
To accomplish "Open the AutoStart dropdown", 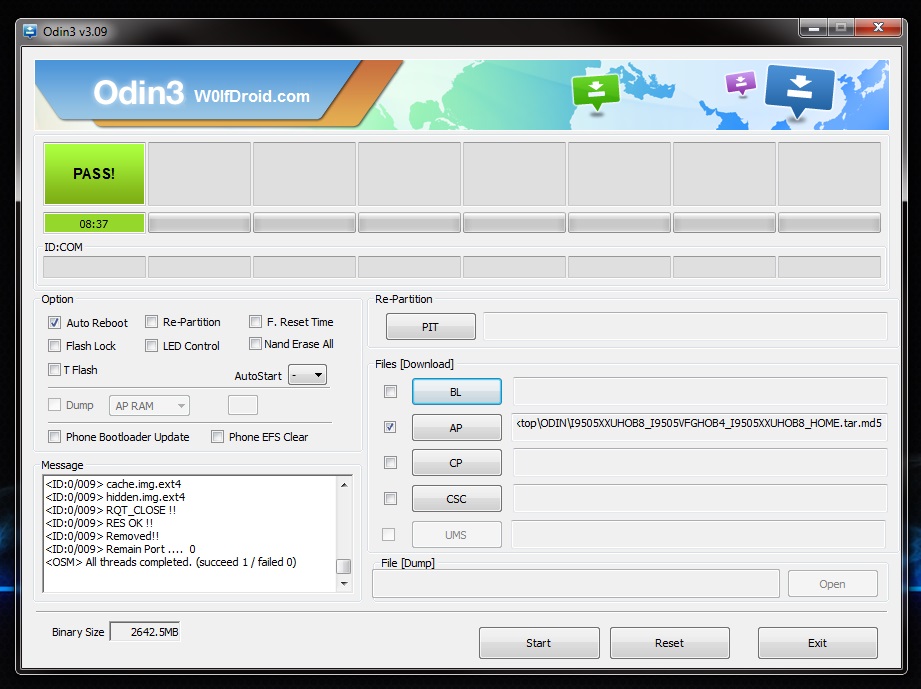I will pyautogui.click(x=307, y=375).
